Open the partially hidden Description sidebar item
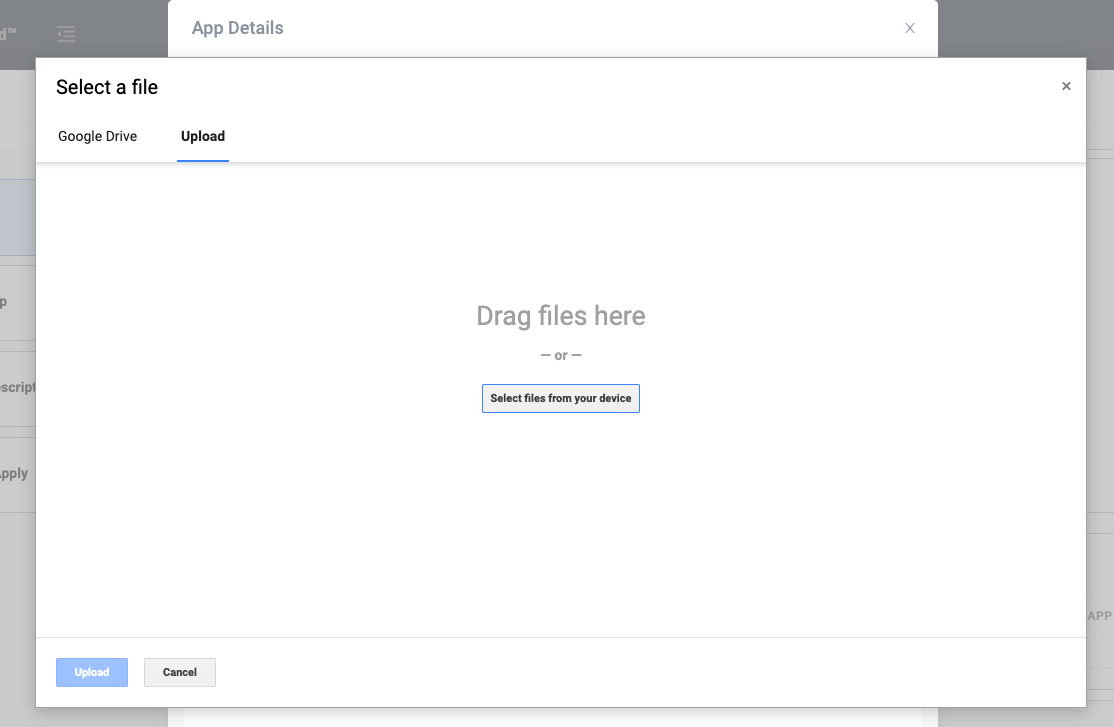The width and height of the screenshot is (1114, 727). [x=17, y=387]
